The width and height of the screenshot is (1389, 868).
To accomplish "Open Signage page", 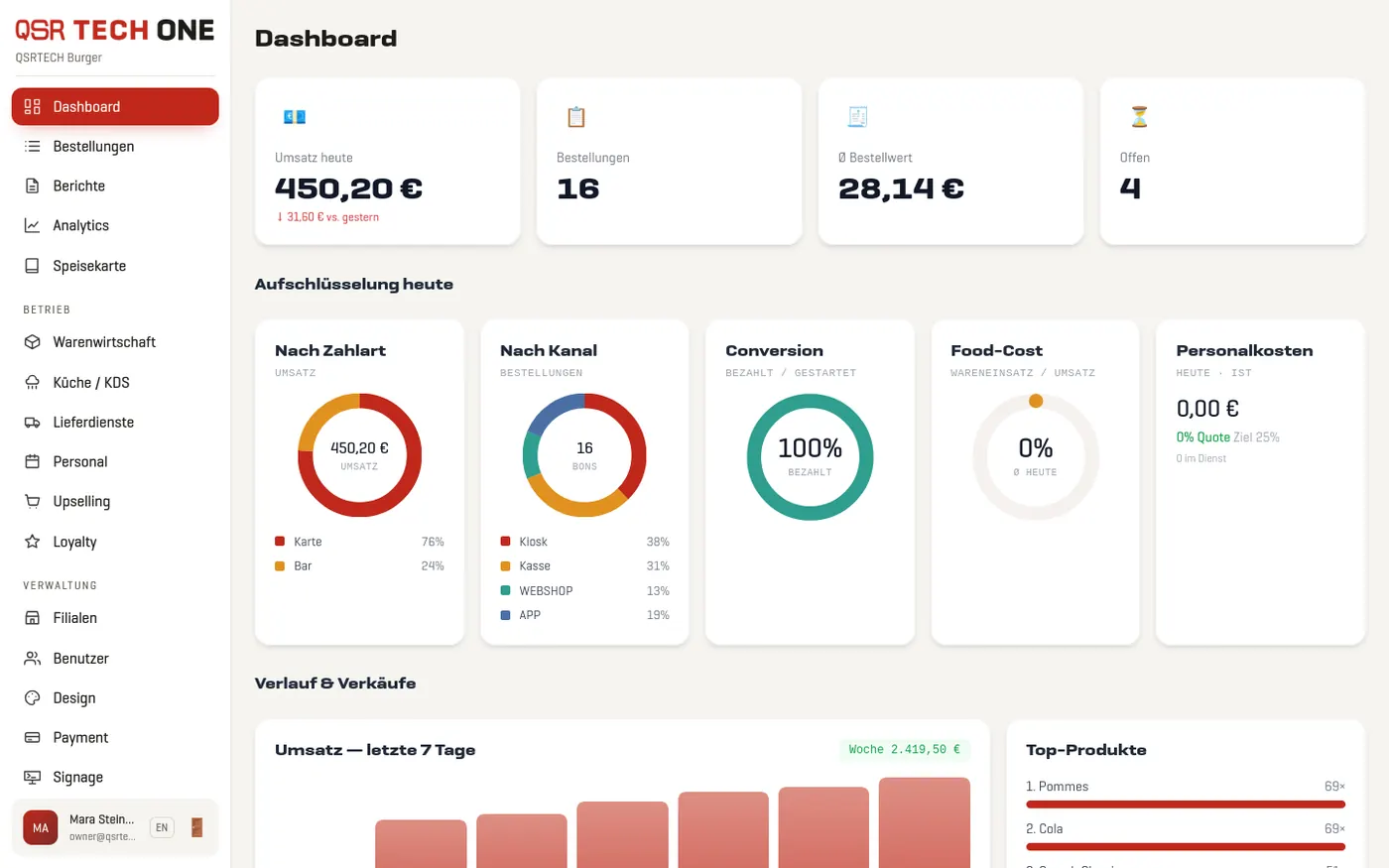I will pyautogui.click(x=115, y=778).
